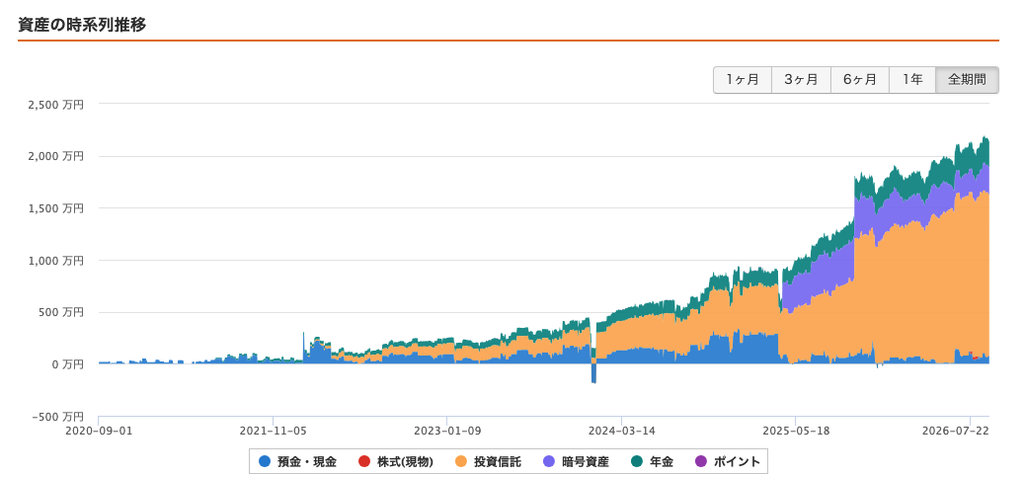Viewport: 1024px width, 479px height.
Task: Toggle the blue 預金・現金 legend dot
Action: (x=264, y=462)
